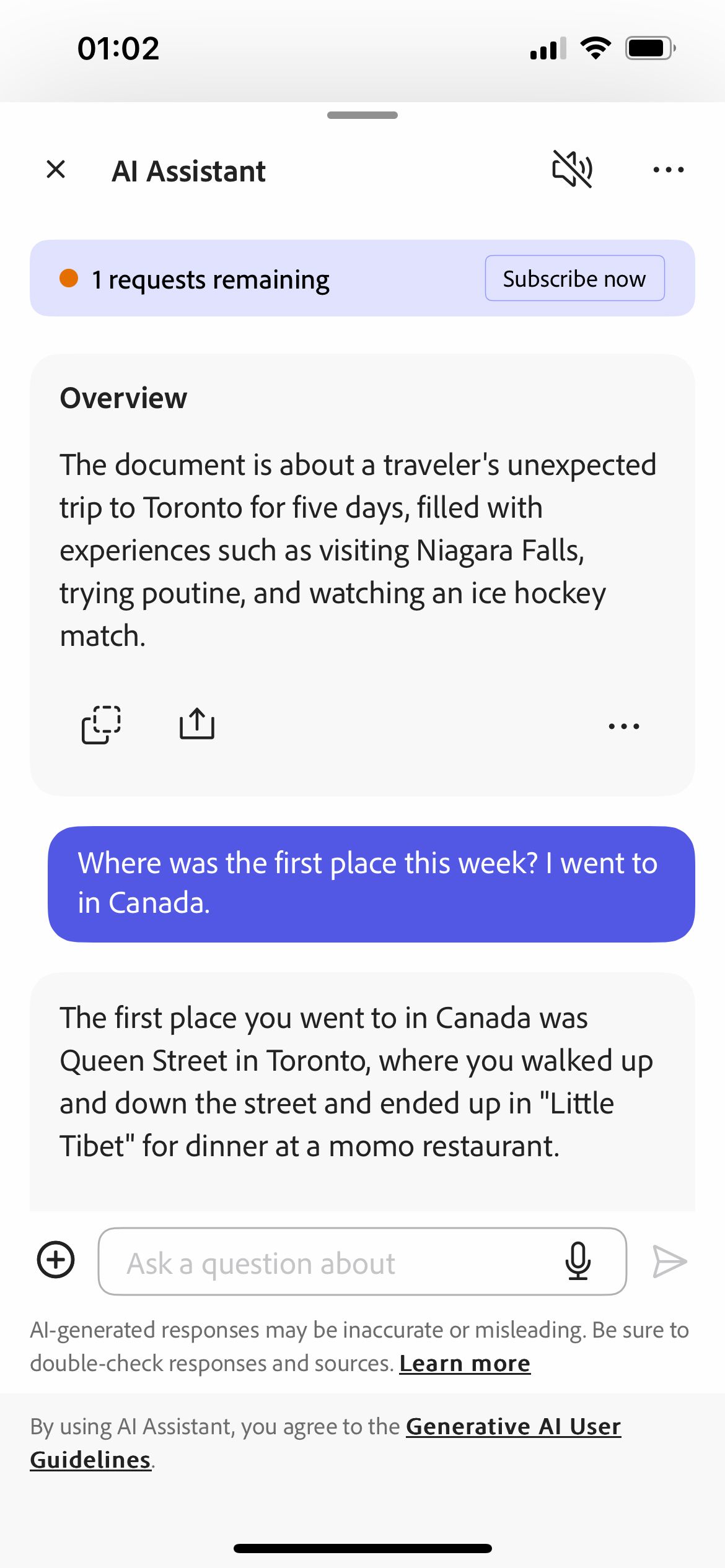Tap the orange requests remaining indicator dot
The width and height of the screenshot is (725, 1568).
coord(69,279)
